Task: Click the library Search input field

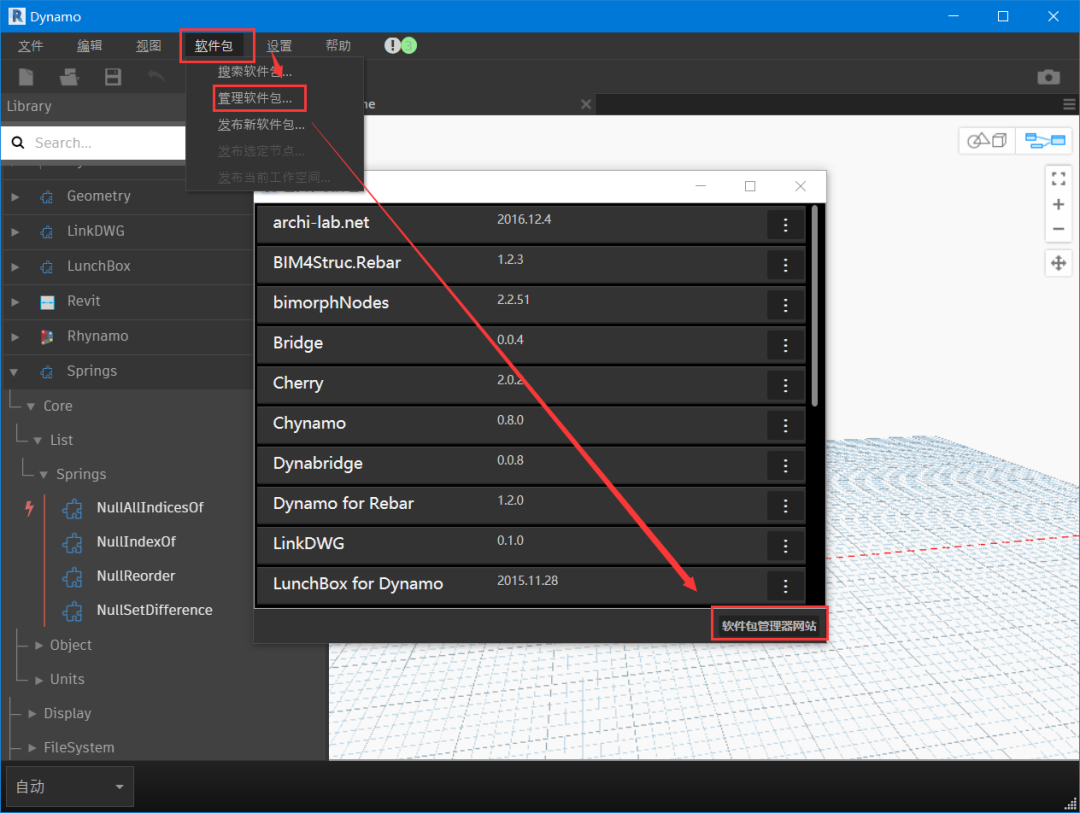Action: (x=105, y=143)
